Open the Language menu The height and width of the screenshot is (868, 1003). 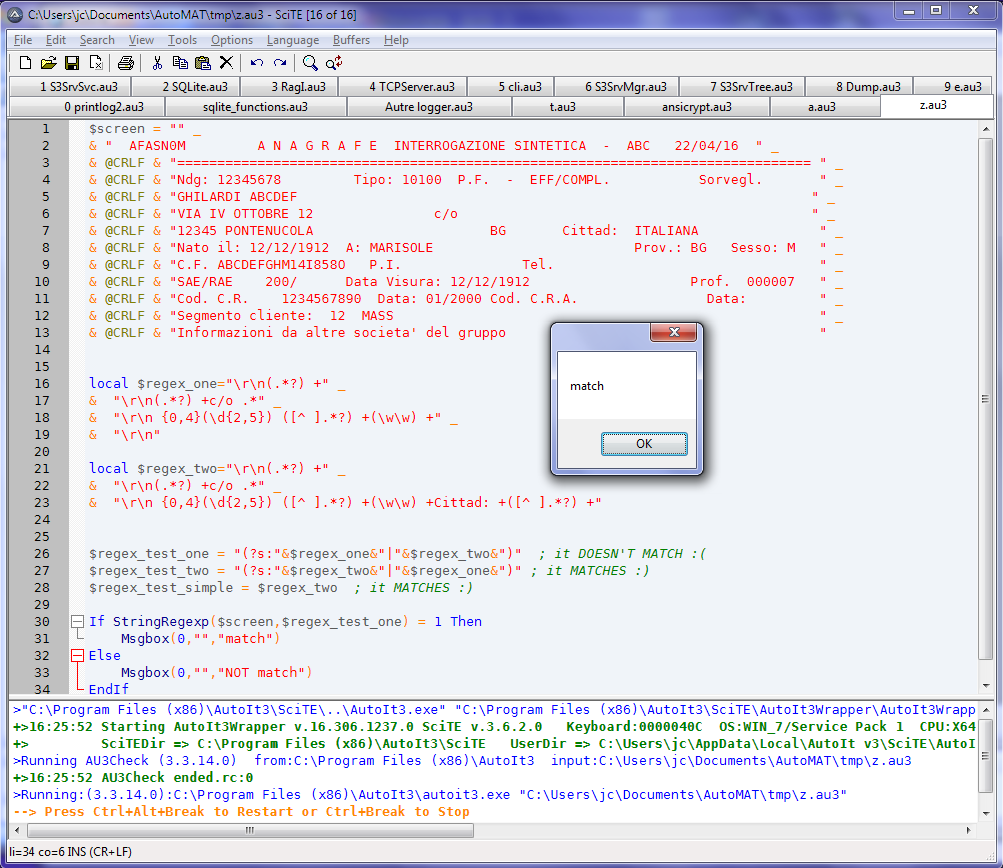(x=293, y=40)
